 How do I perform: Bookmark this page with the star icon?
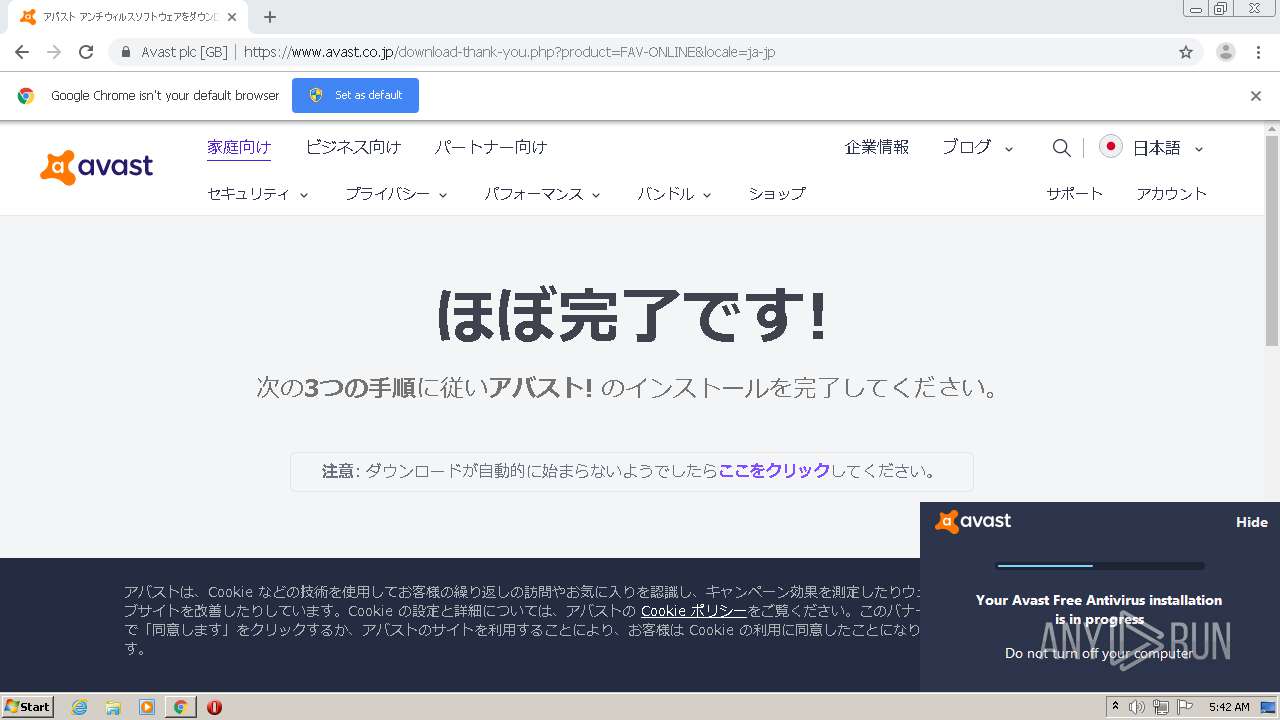[x=1186, y=52]
